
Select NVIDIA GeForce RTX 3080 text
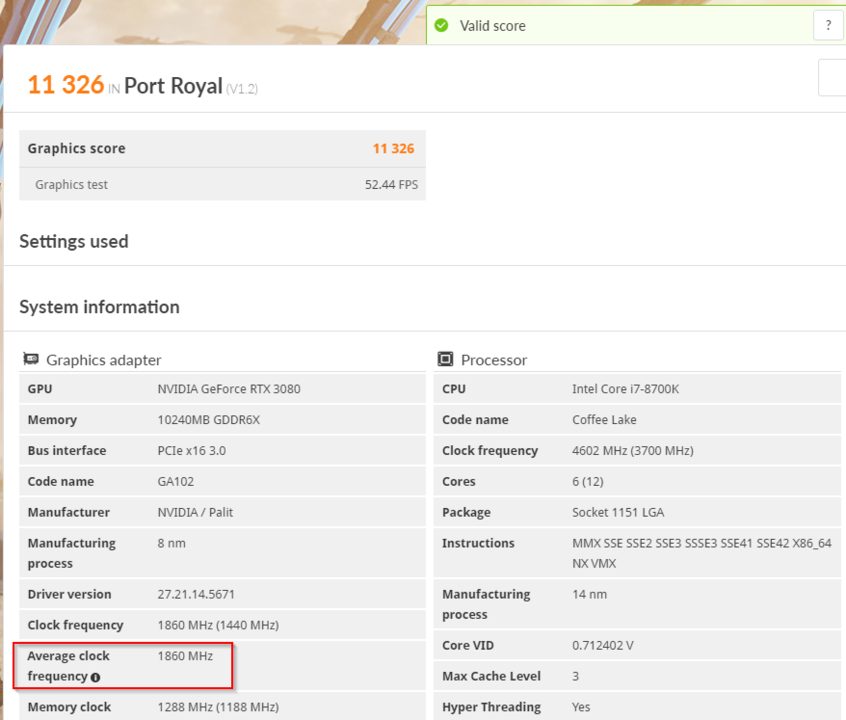(229, 389)
